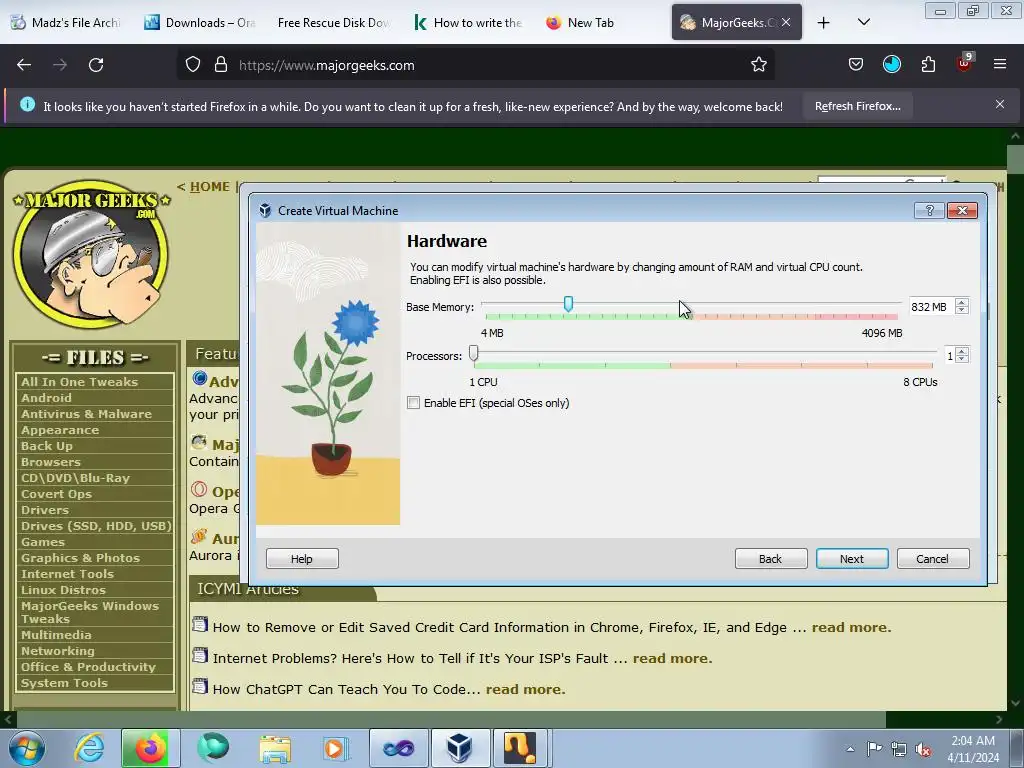
Task: Increase Base Memory with the up stepper
Action: [x=961, y=302]
